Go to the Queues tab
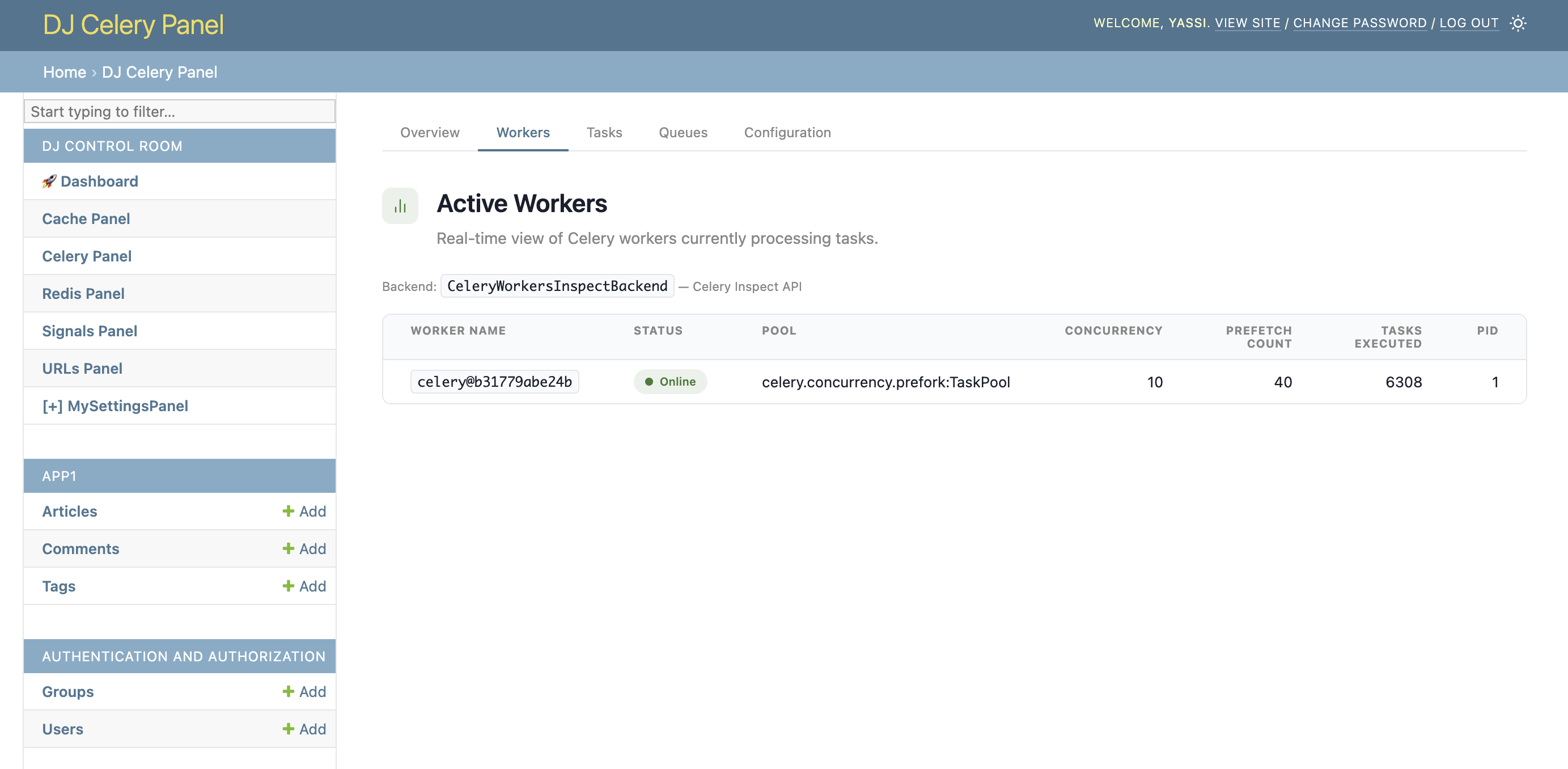Screen dimensions: 1568x769 pos(683,132)
